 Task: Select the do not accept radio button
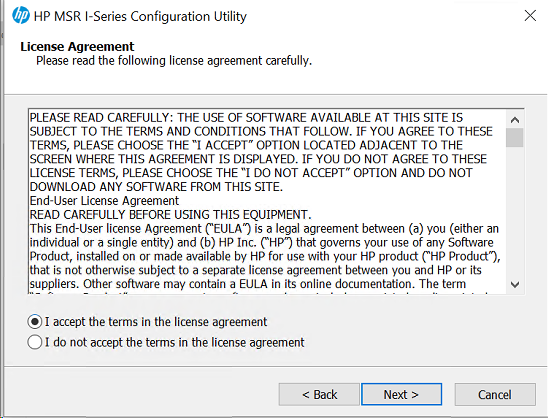[x=35, y=342]
